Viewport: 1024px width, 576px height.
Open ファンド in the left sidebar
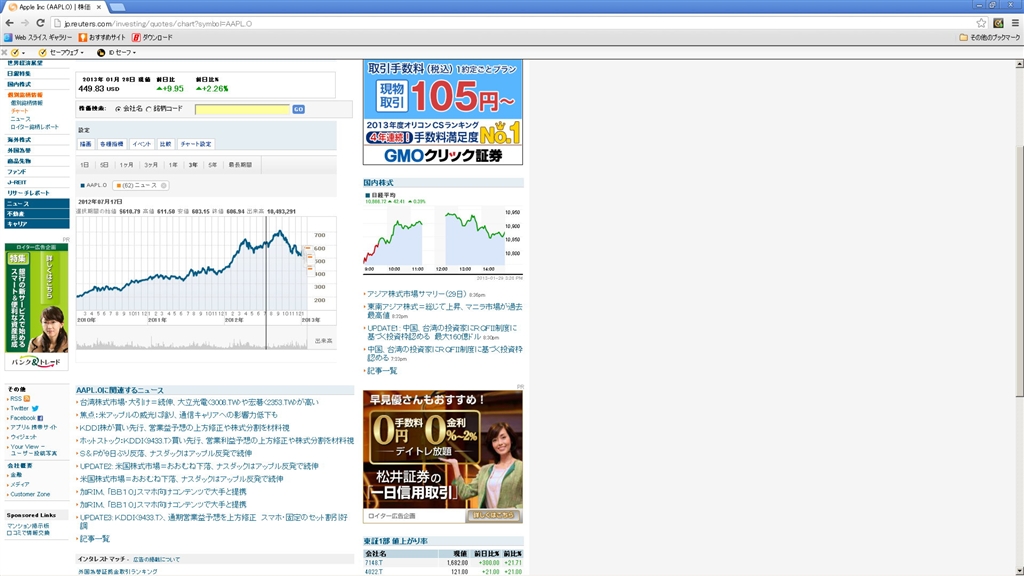(x=17, y=172)
